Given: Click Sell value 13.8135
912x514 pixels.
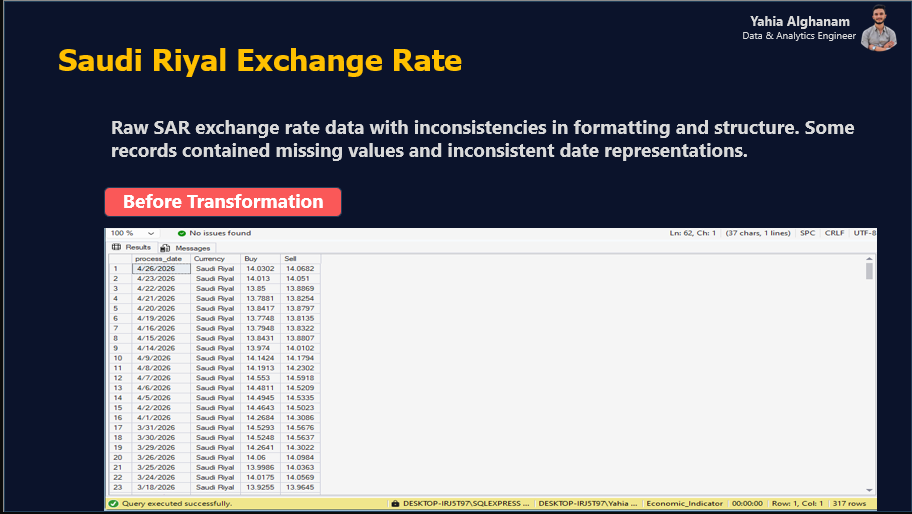Looking at the screenshot, I should point(300,319).
